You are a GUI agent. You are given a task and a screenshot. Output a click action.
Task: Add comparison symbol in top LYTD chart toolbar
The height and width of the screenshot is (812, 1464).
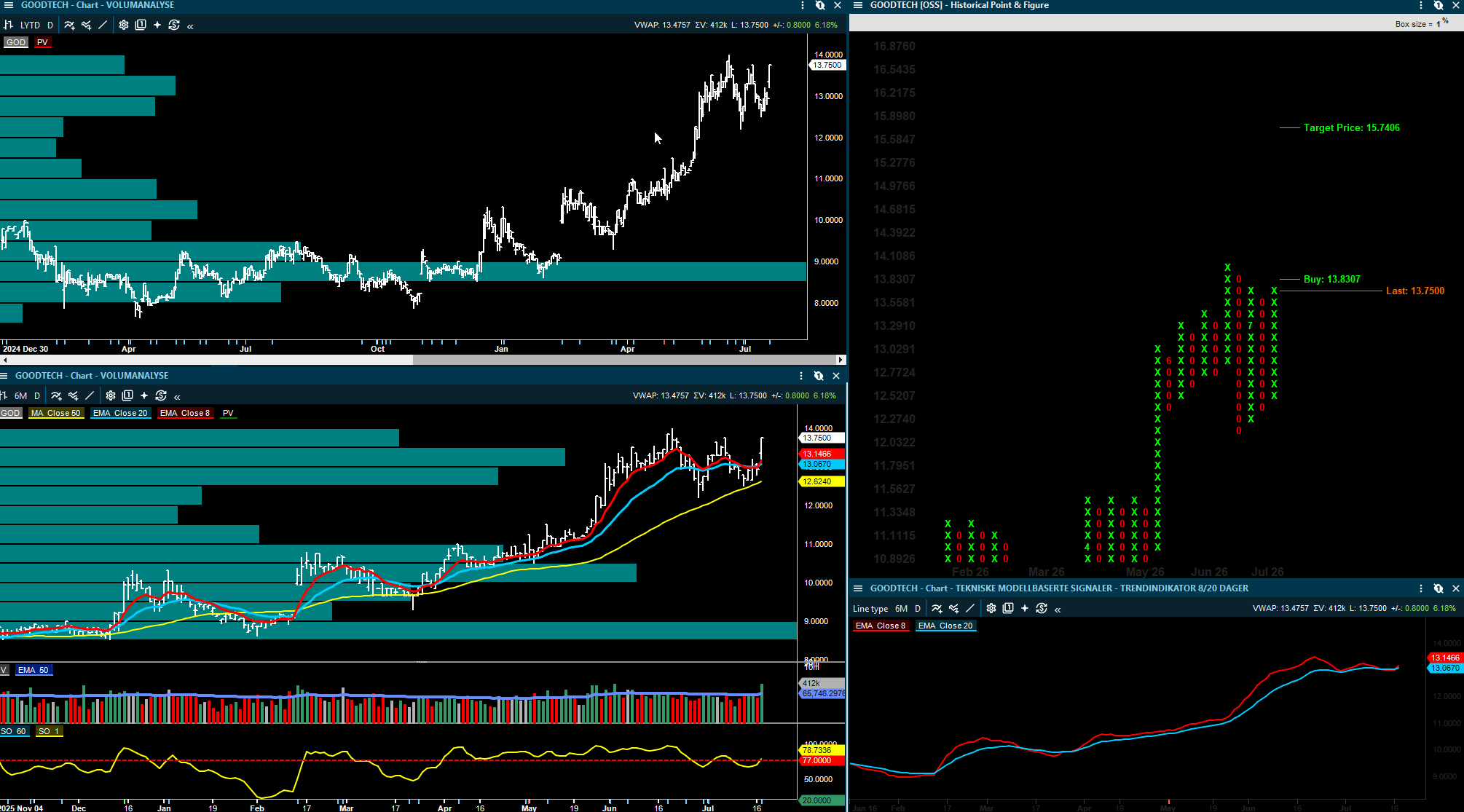tap(86, 25)
